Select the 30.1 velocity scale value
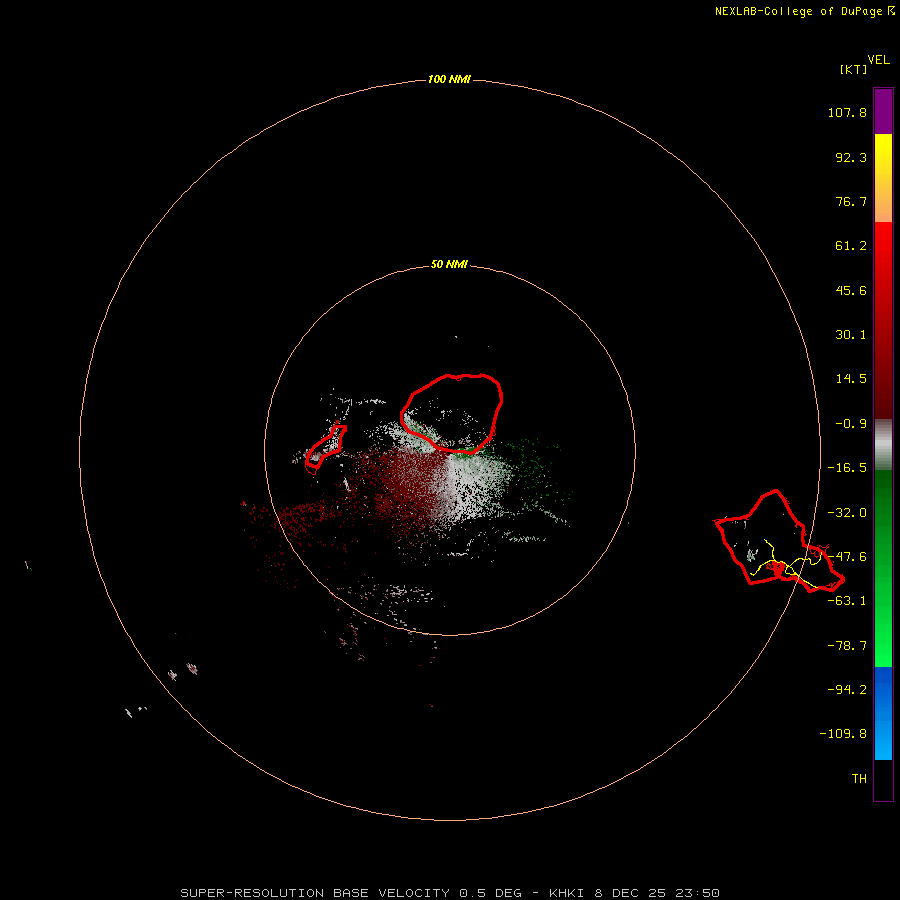Screen dimensions: 900x900 coord(851,335)
